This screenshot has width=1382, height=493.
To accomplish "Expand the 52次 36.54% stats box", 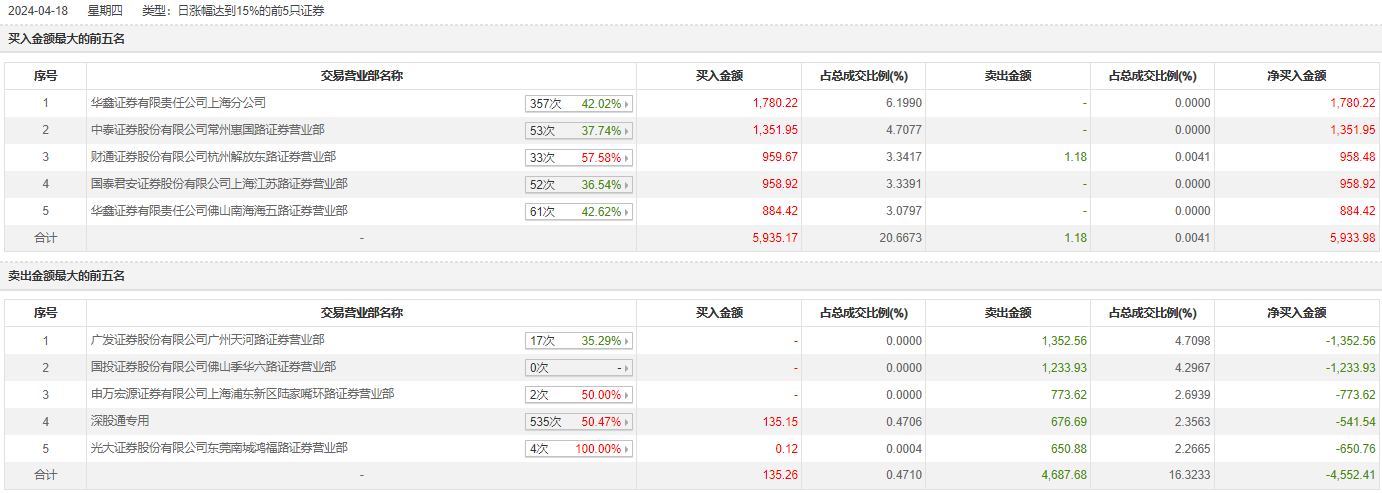I will coord(579,185).
